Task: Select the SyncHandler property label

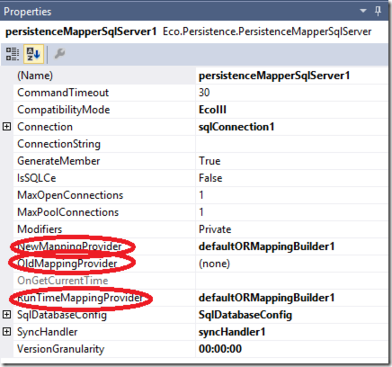Action: [x=47, y=332]
